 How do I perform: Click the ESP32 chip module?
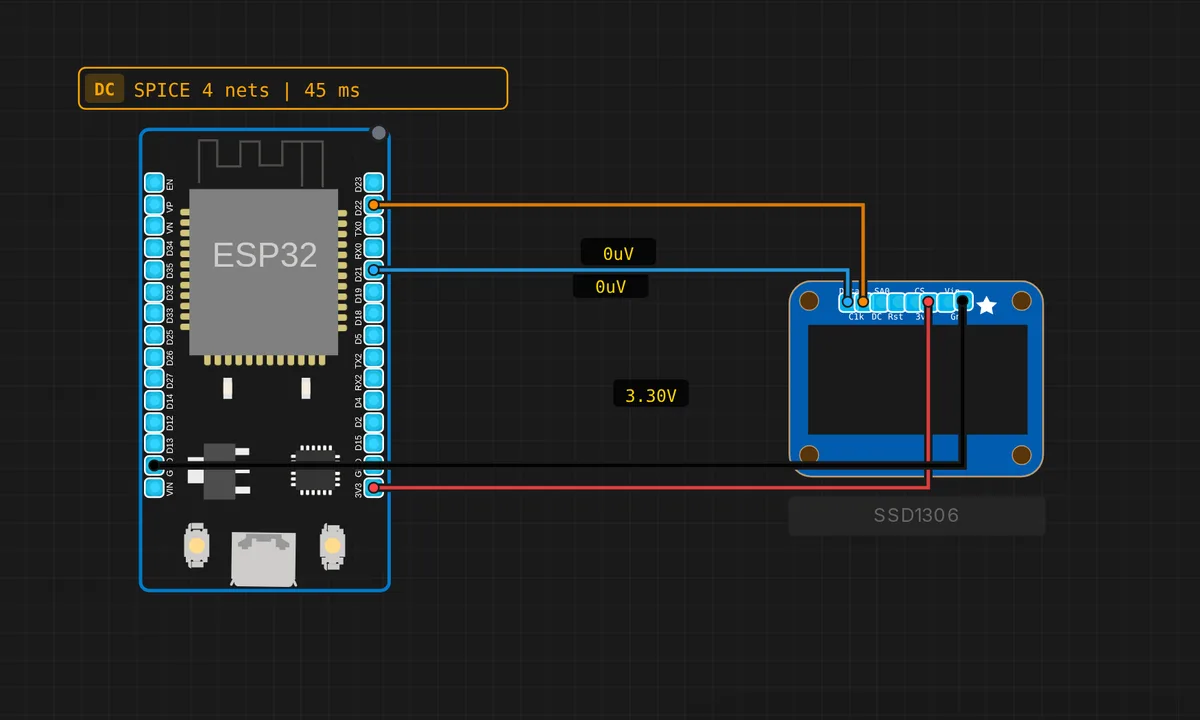click(x=265, y=273)
